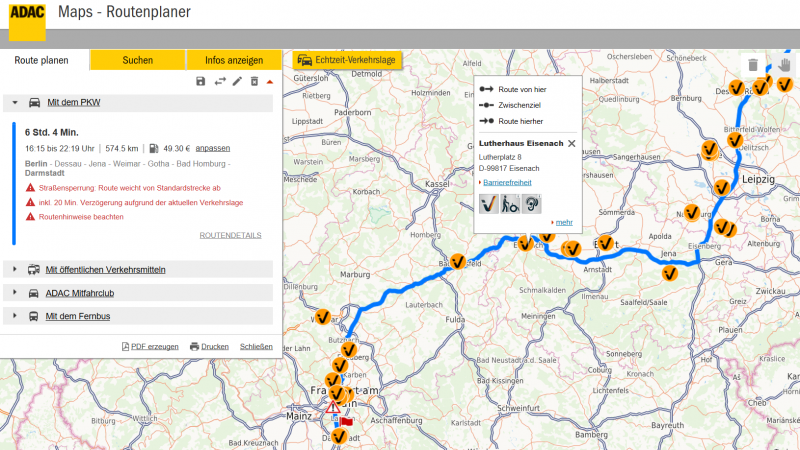Close the Lutherhaus Eisenach popup
Viewport: 800px width, 450px height.
[x=572, y=143]
